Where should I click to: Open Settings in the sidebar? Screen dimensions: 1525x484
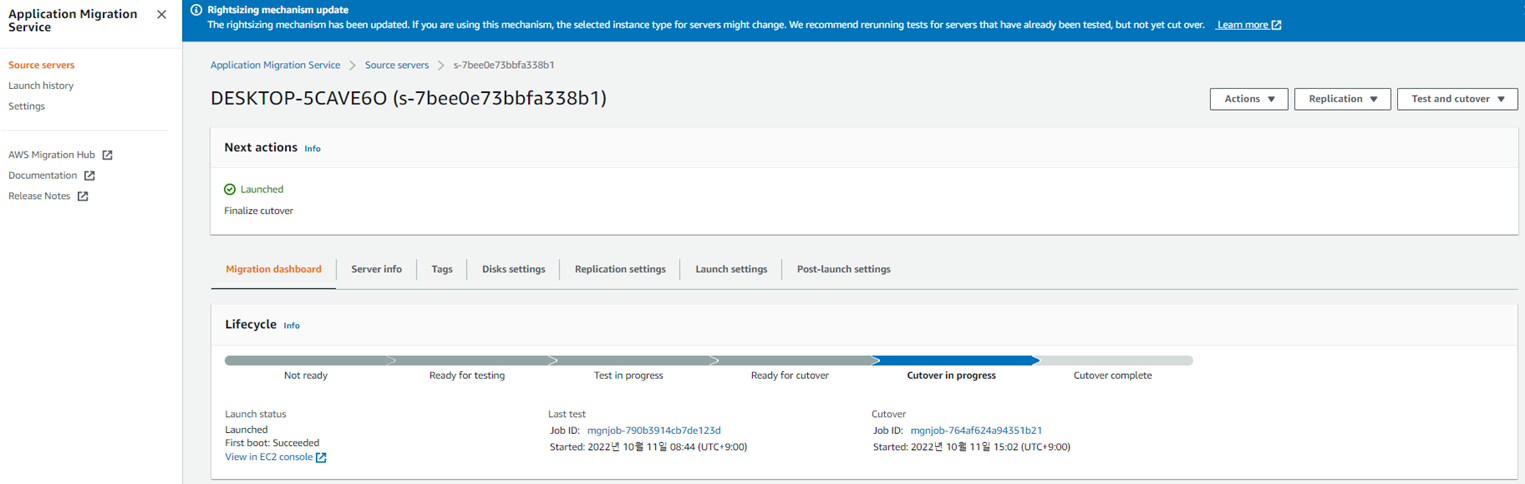coord(27,106)
